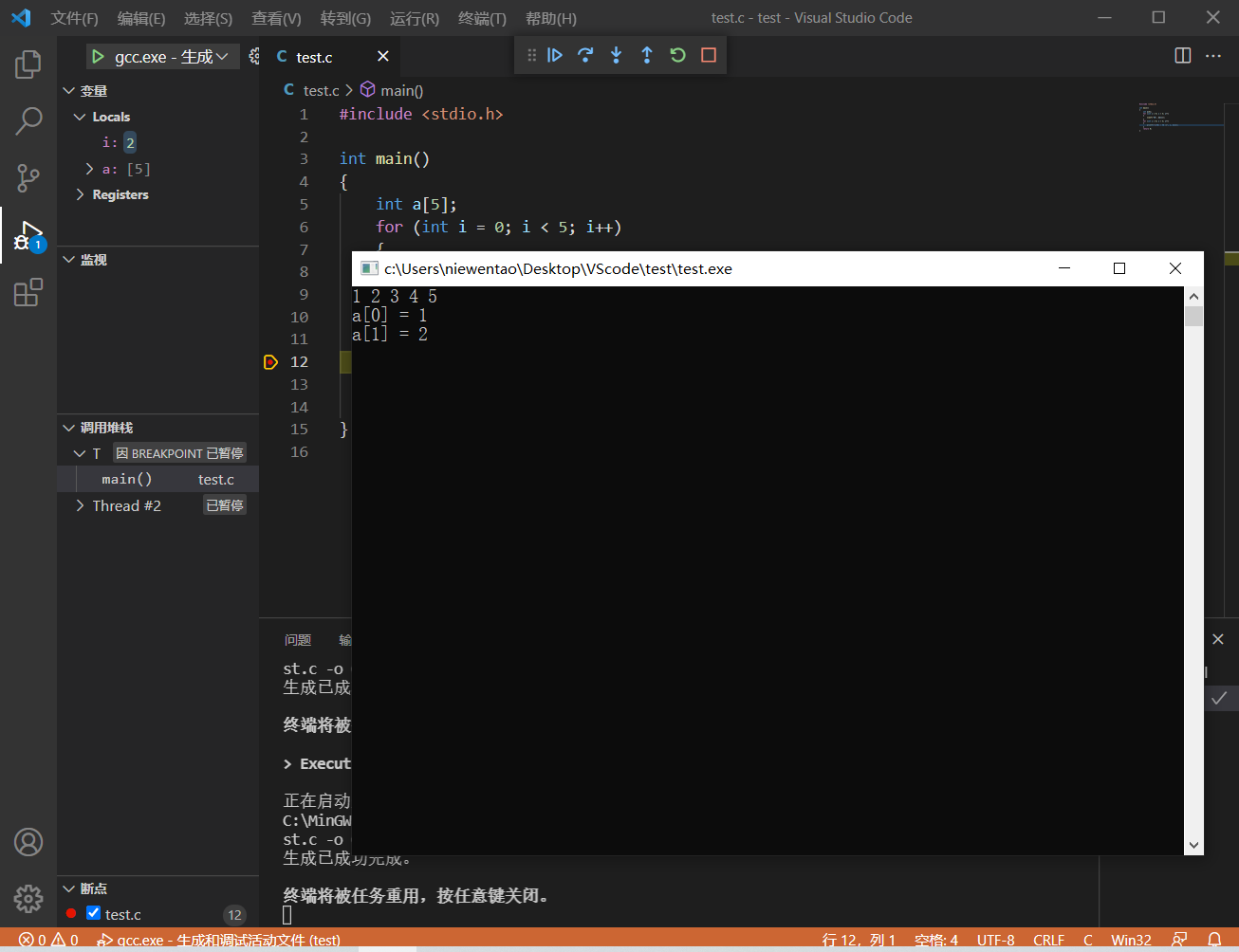This screenshot has height=952, width=1239.
Task: Click the line 12 breakpoint glyph
Action: coord(270,362)
